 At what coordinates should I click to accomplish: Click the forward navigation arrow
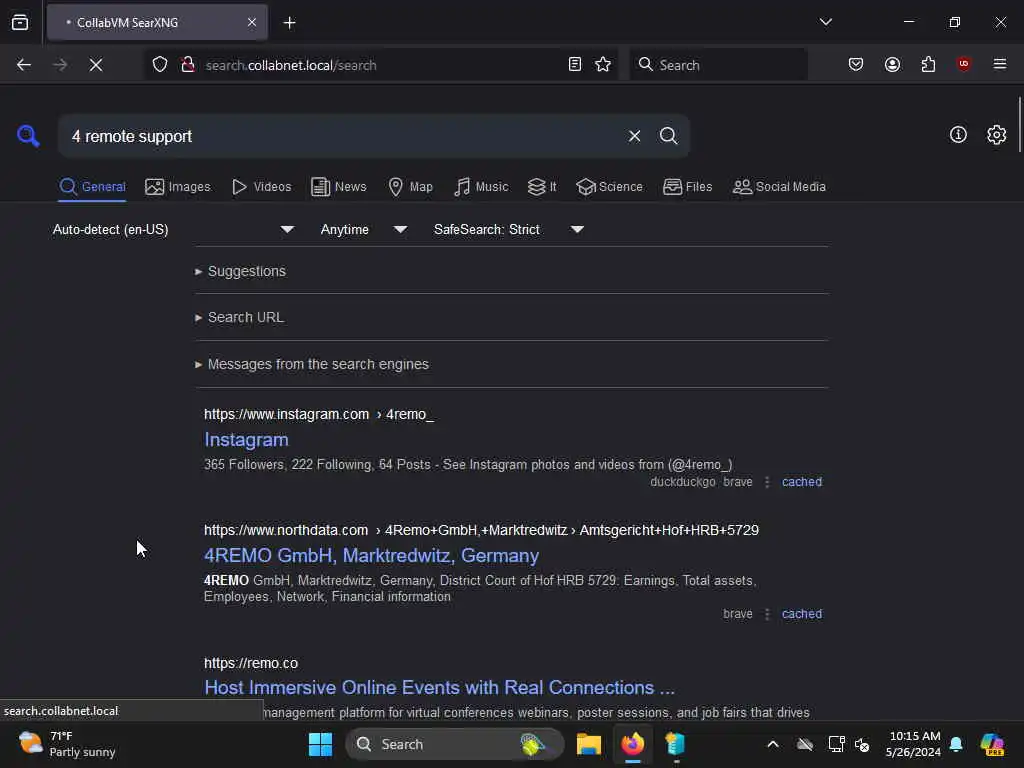tap(60, 65)
